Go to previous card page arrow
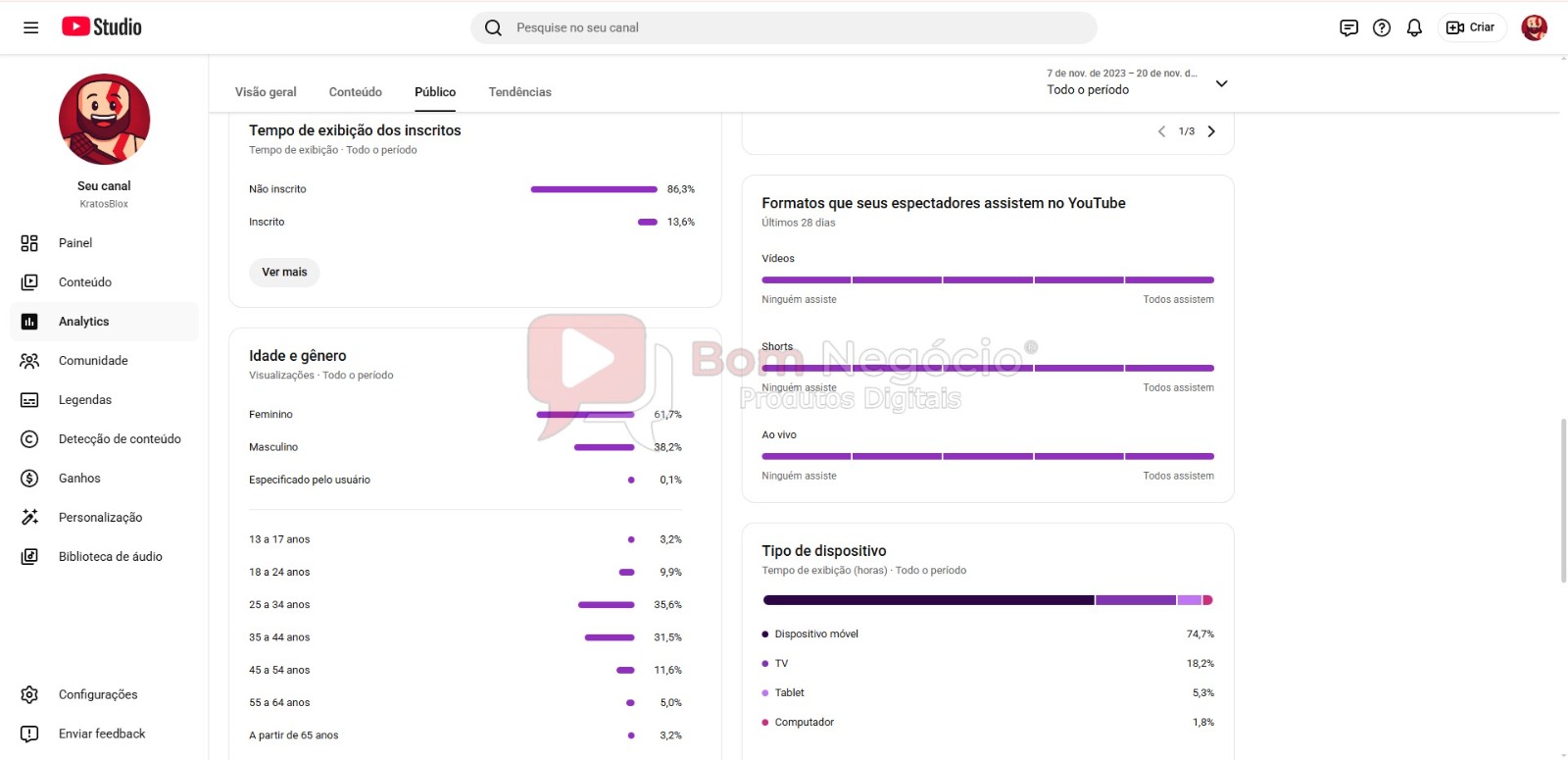 click(1162, 131)
